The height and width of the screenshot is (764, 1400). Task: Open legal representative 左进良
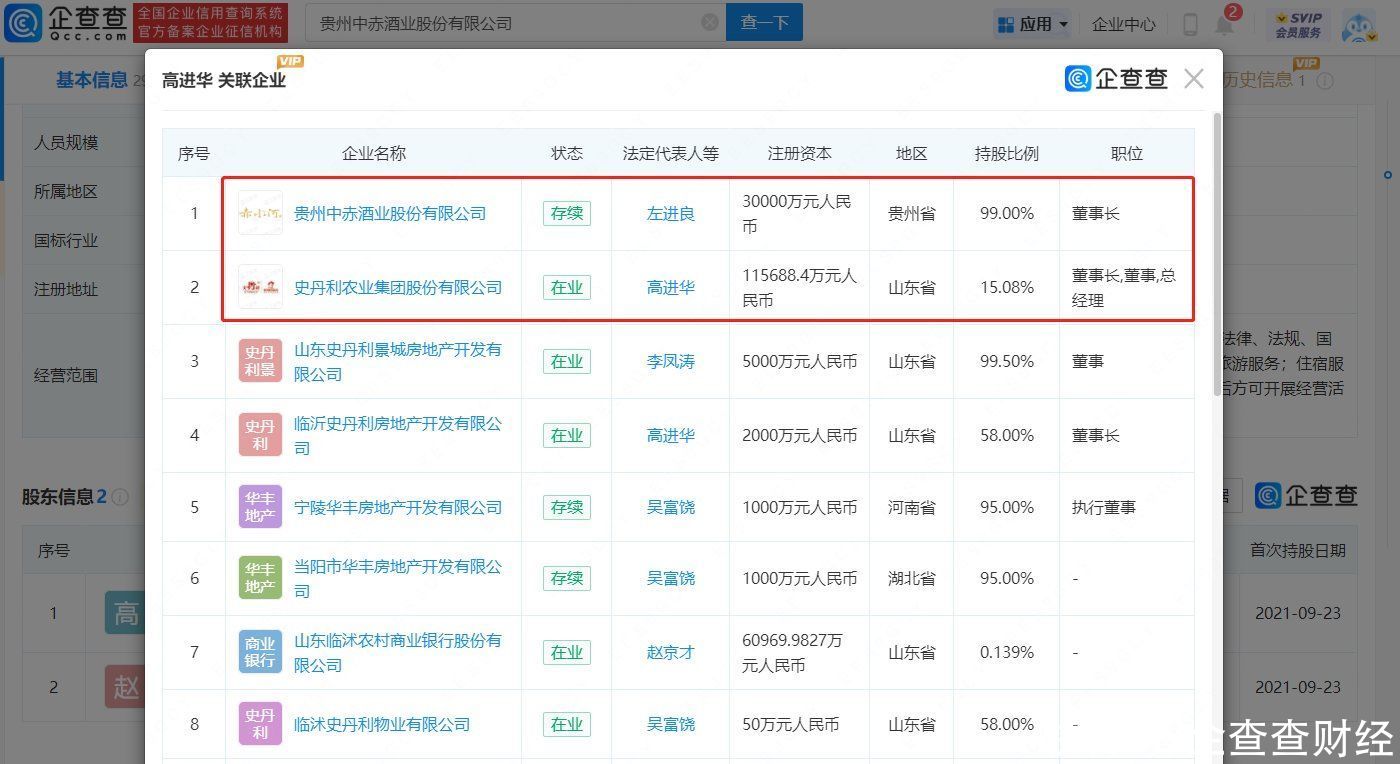tap(671, 213)
